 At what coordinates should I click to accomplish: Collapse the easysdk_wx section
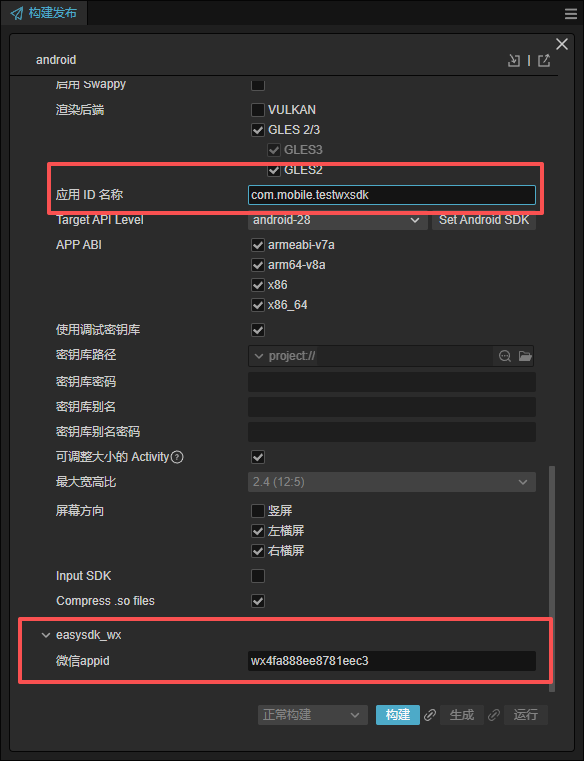point(46,635)
